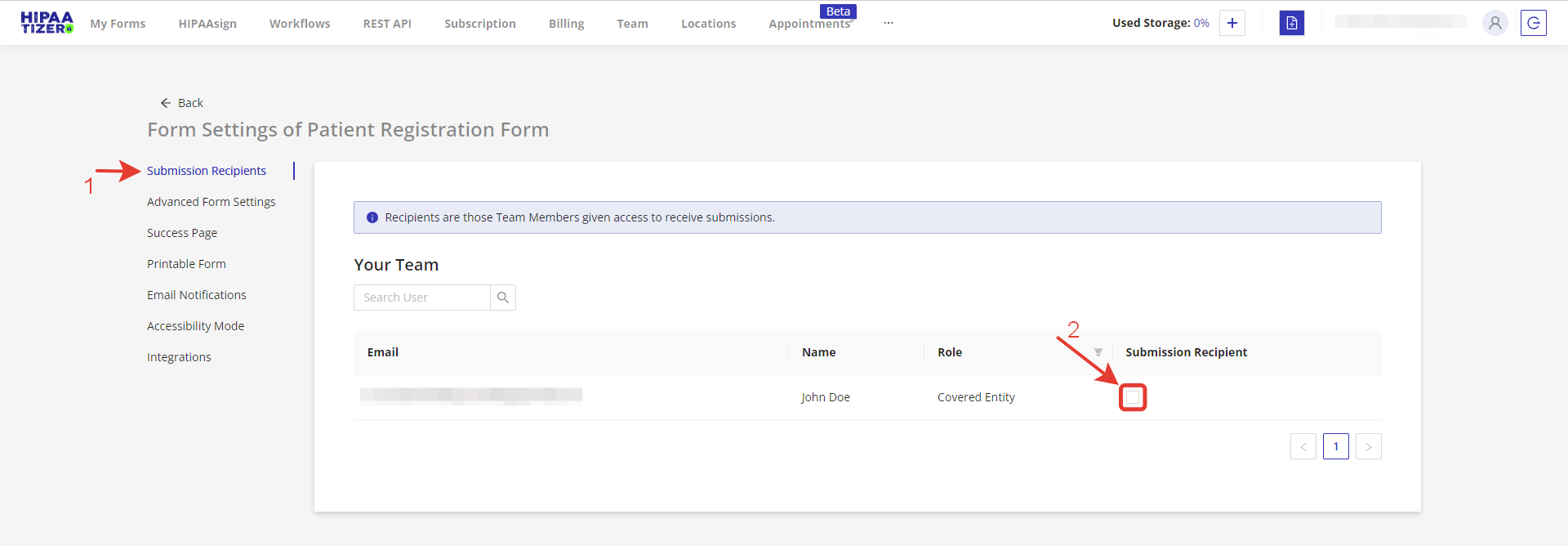Click the Back arrow icon
Image resolution: width=1568 pixels, height=546 pixels.
(x=166, y=103)
